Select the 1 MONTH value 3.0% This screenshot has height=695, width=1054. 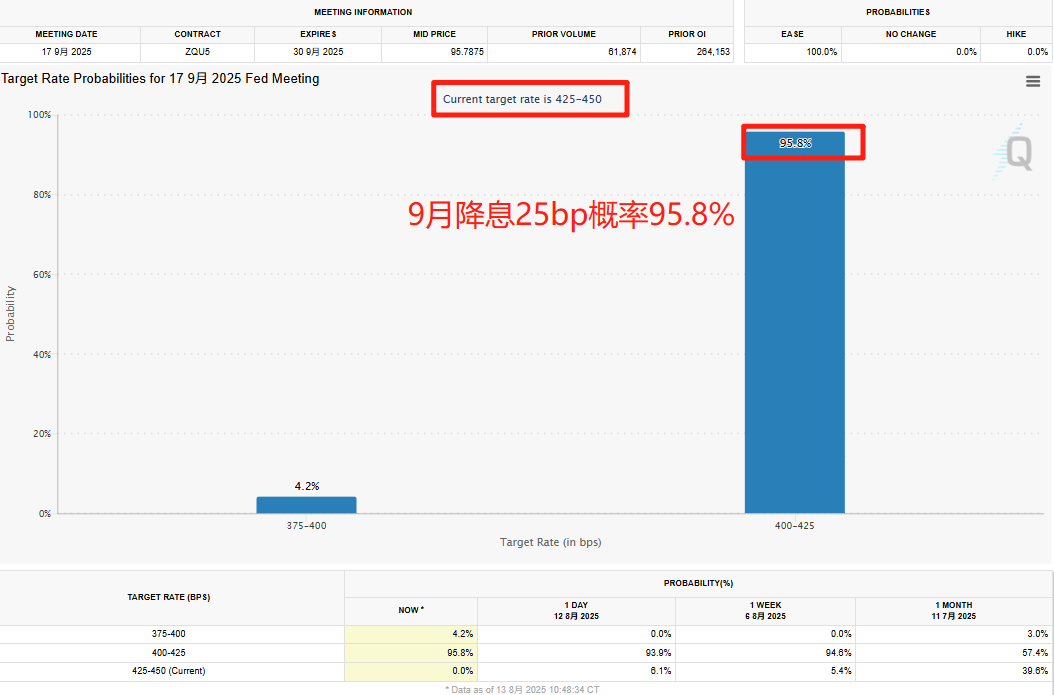click(1037, 634)
